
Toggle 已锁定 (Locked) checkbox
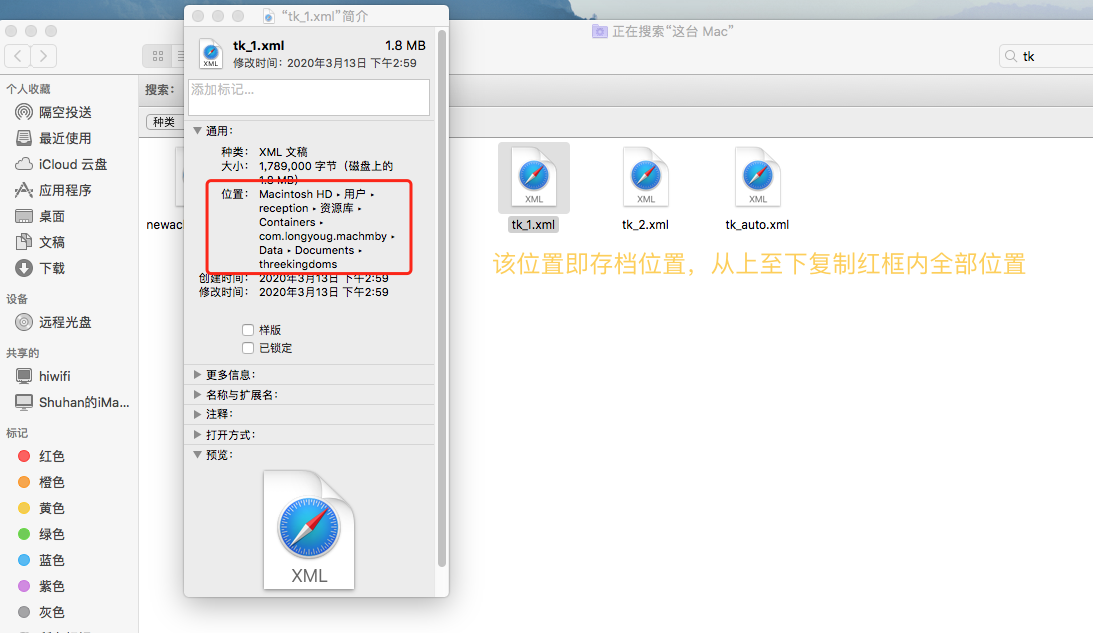247,348
